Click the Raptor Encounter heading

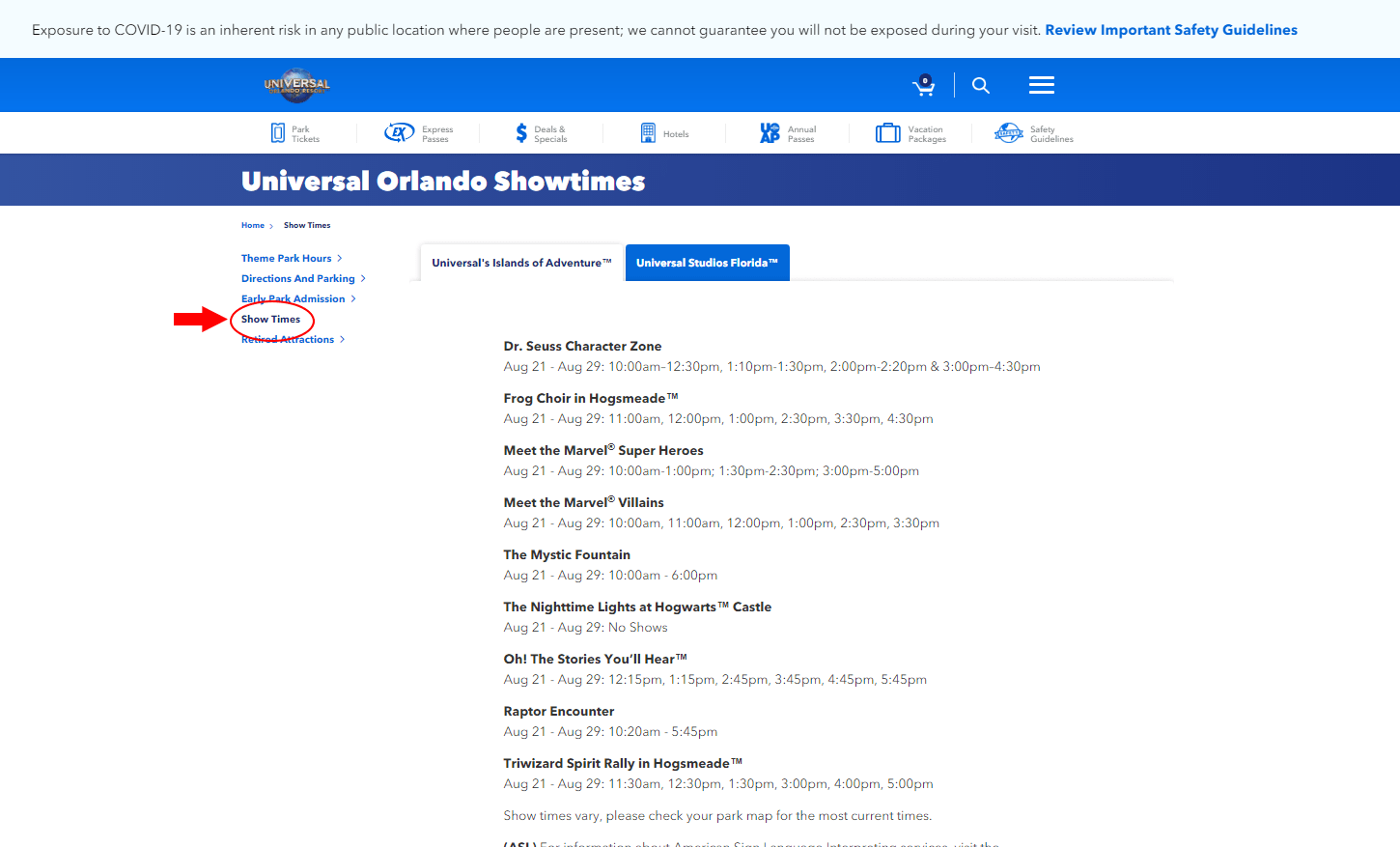pos(558,711)
